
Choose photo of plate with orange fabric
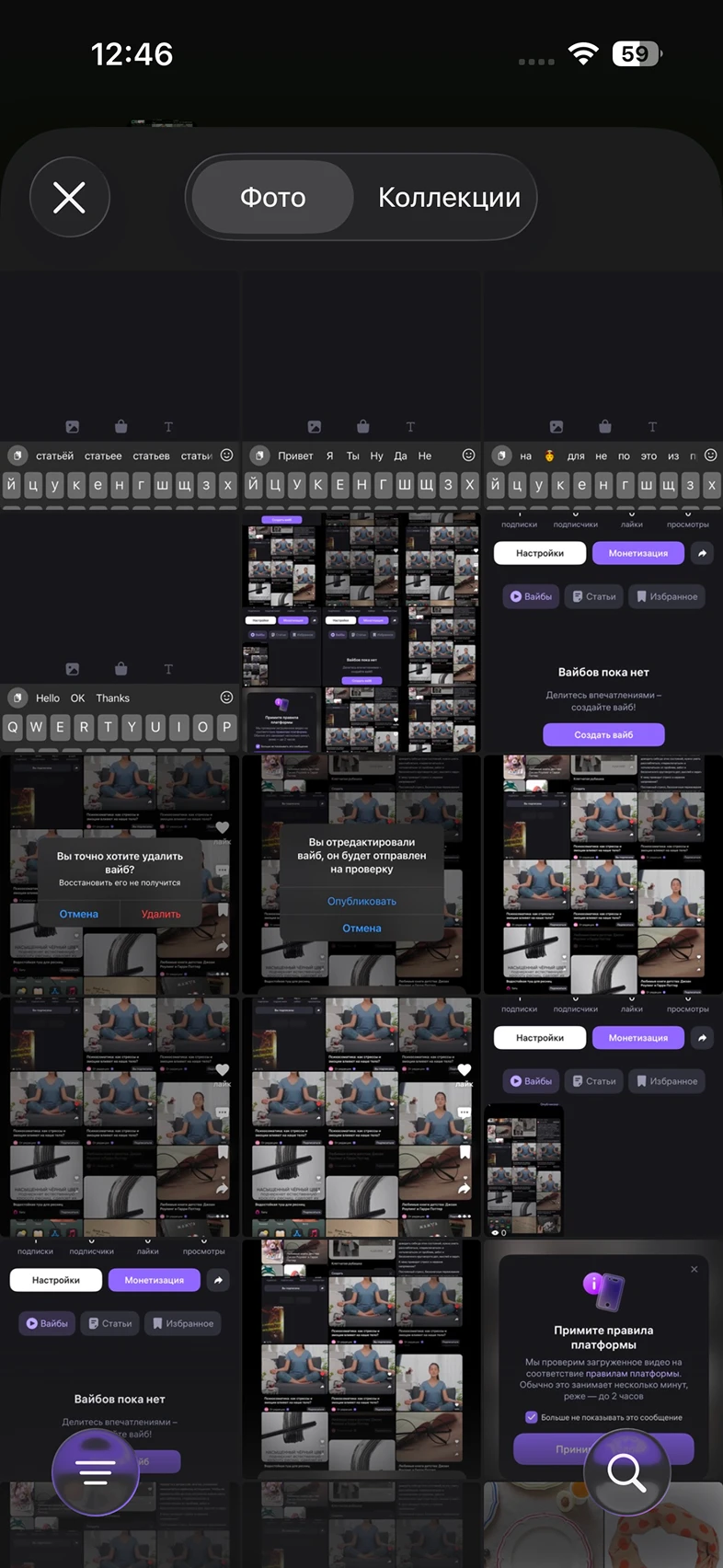click(x=603, y=1524)
